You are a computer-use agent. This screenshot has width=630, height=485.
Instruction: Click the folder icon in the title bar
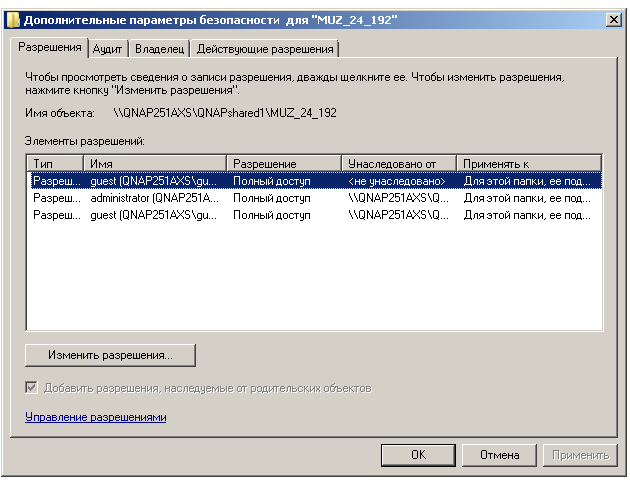point(12,19)
